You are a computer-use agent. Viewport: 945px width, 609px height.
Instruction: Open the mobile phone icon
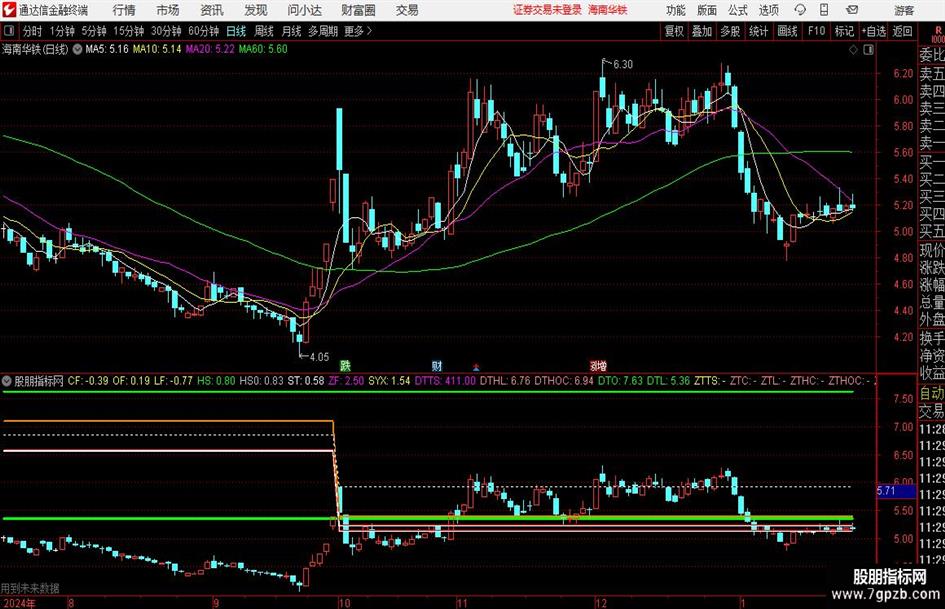(x=824, y=10)
